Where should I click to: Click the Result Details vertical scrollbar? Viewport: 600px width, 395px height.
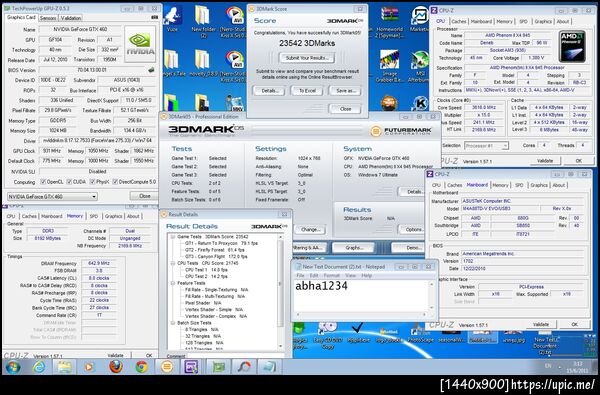coord(281,291)
